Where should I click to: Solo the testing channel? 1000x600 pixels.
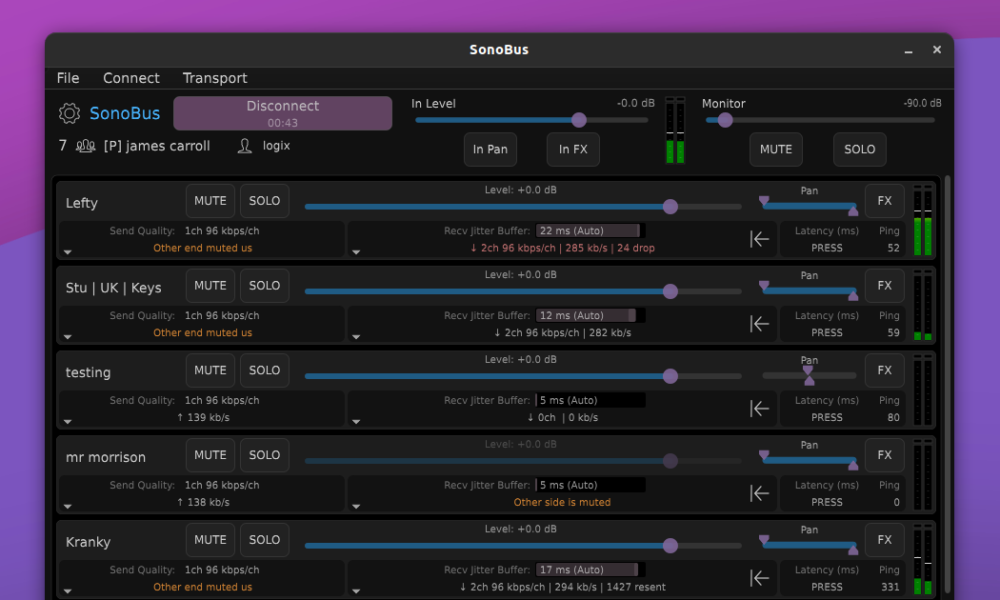(x=265, y=370)
